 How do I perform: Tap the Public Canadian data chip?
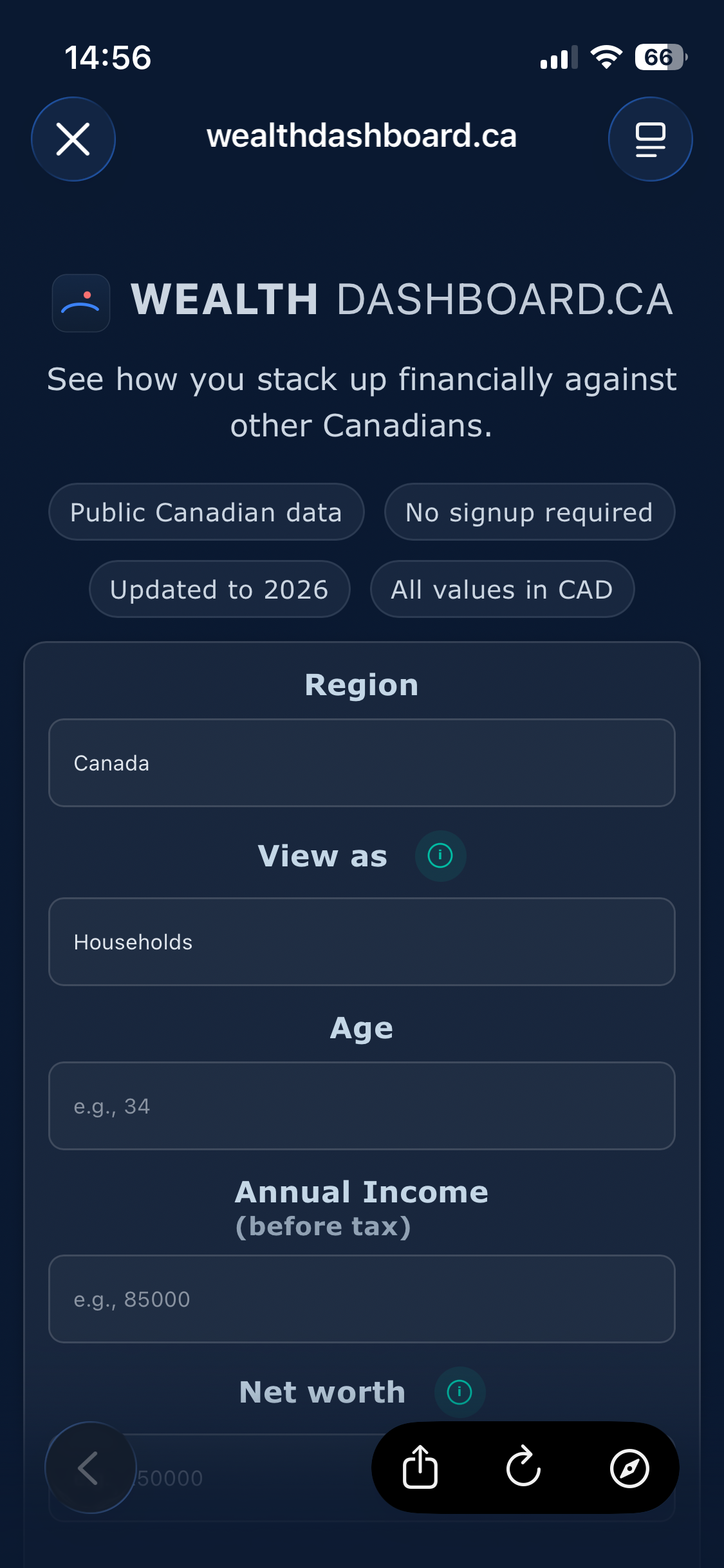(207, 512)
